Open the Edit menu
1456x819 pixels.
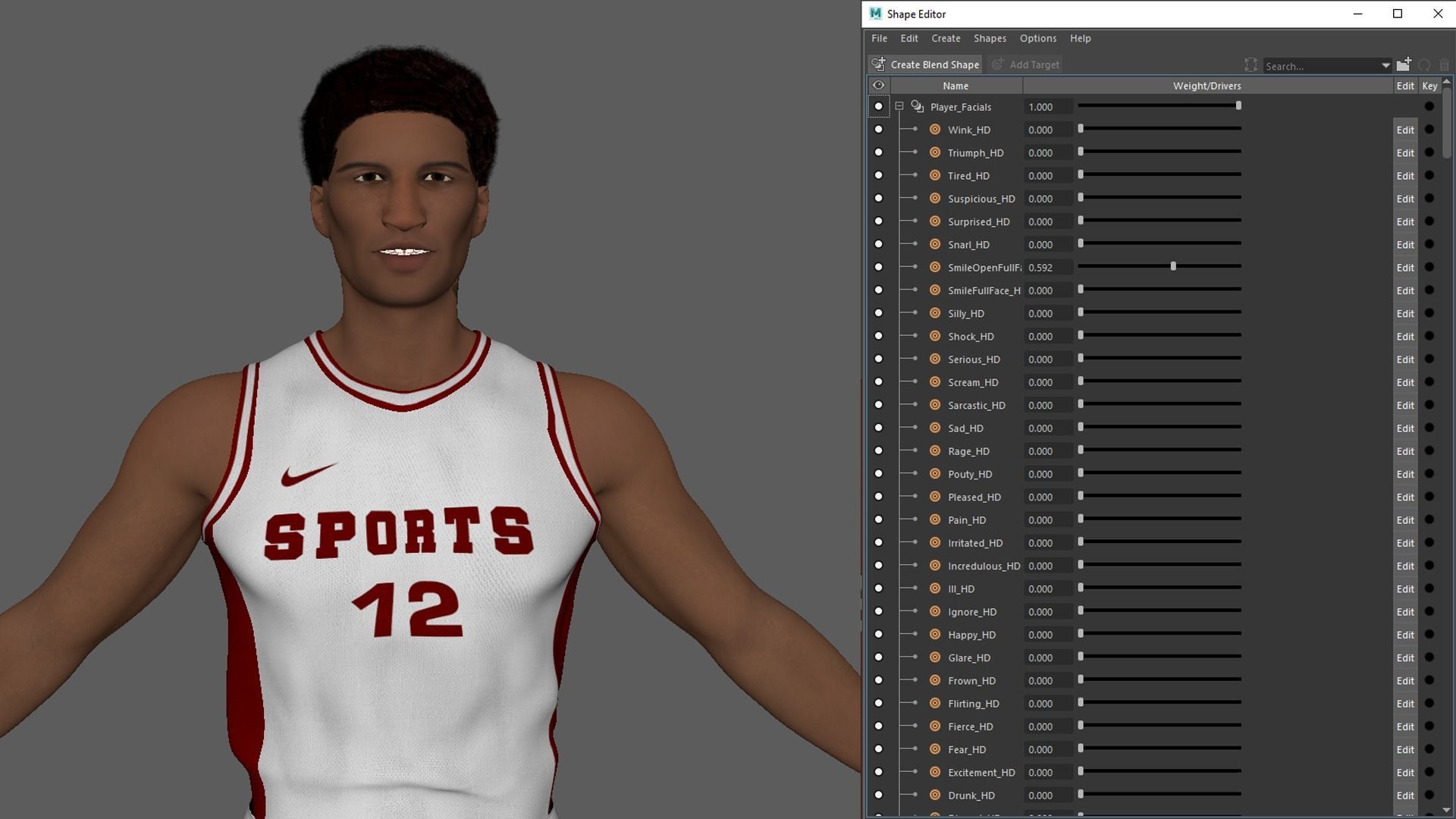(909, 38)
